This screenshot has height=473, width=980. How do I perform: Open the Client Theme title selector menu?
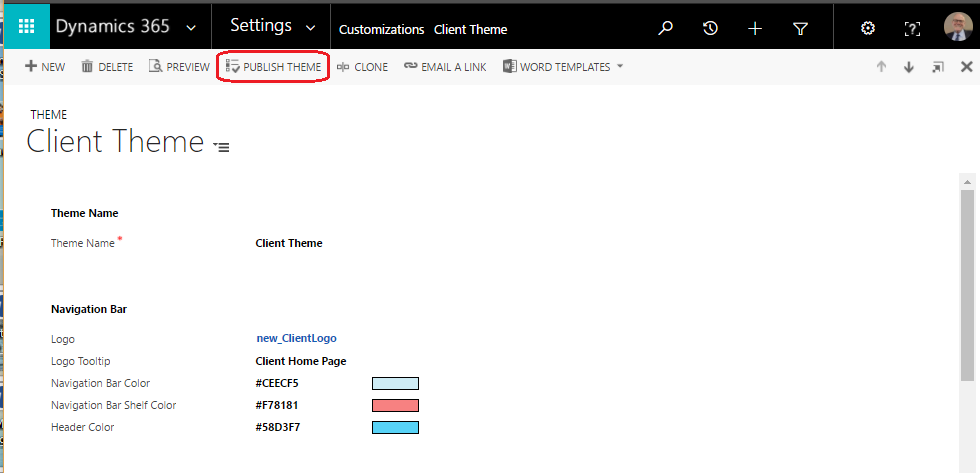(221, 147)
